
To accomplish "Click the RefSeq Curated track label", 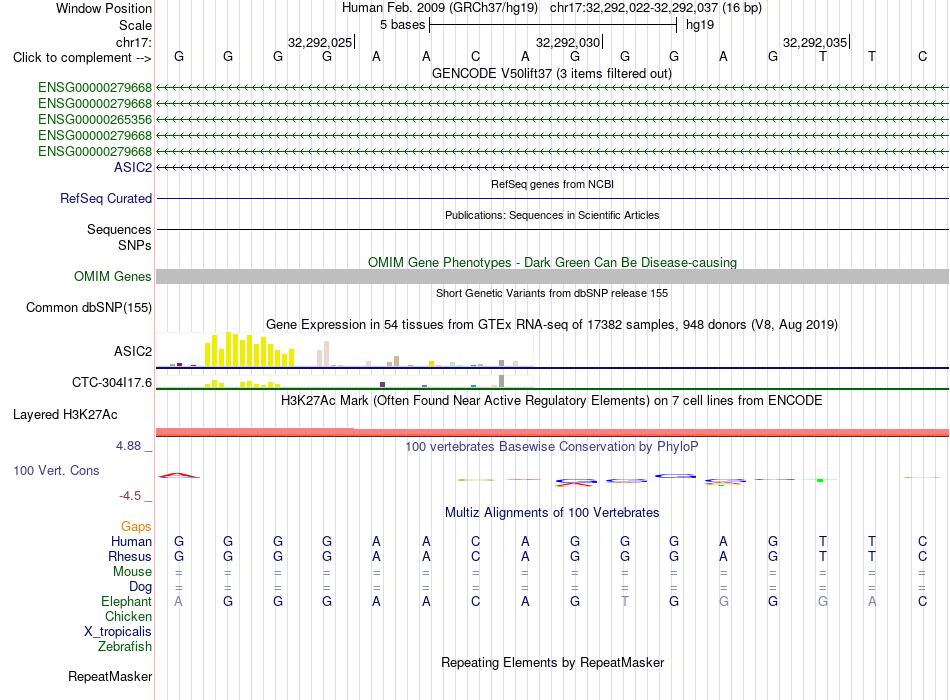I will (106, 198).
